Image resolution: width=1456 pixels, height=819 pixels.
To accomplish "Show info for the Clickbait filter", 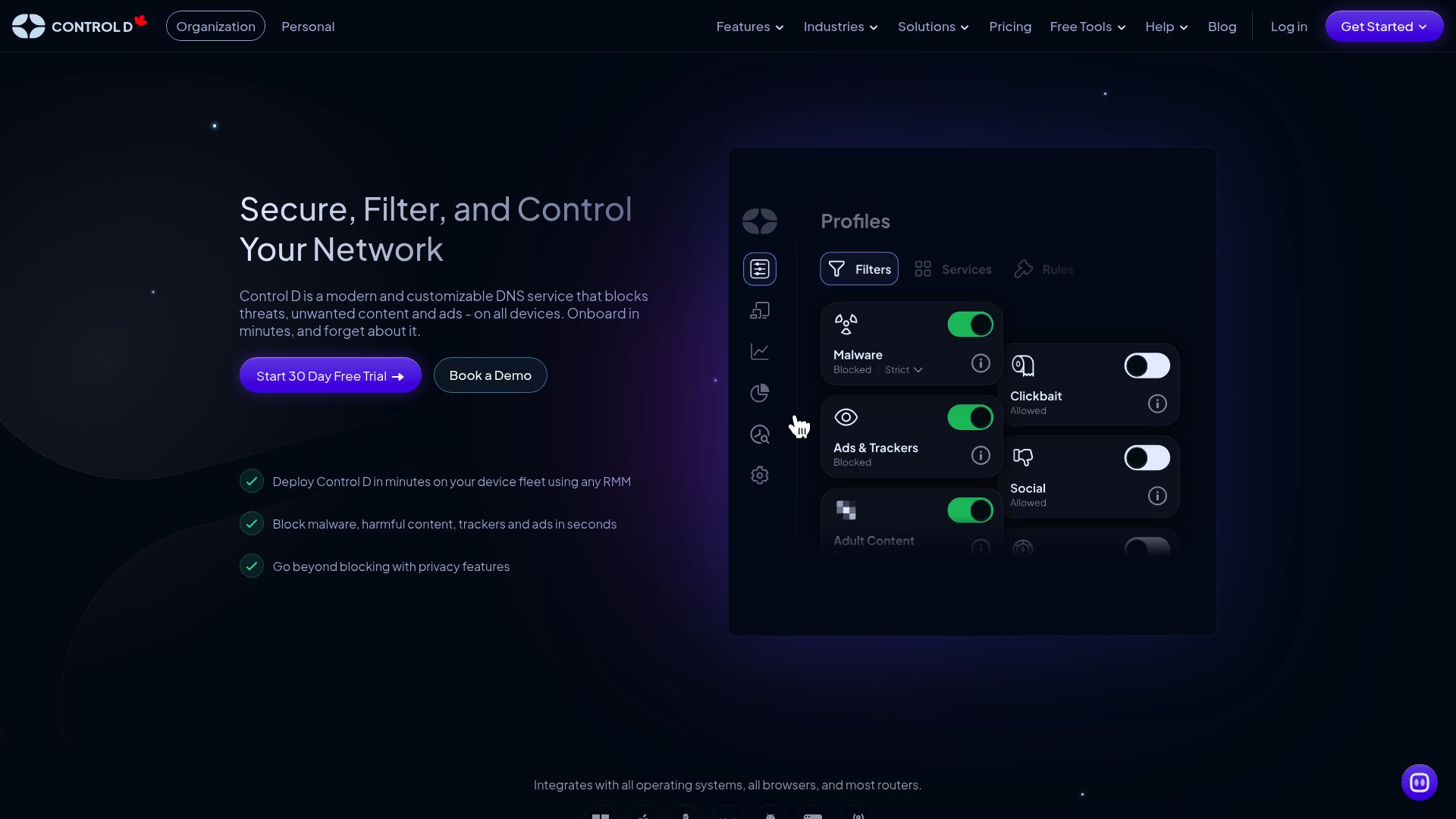I will point(1157,403).
